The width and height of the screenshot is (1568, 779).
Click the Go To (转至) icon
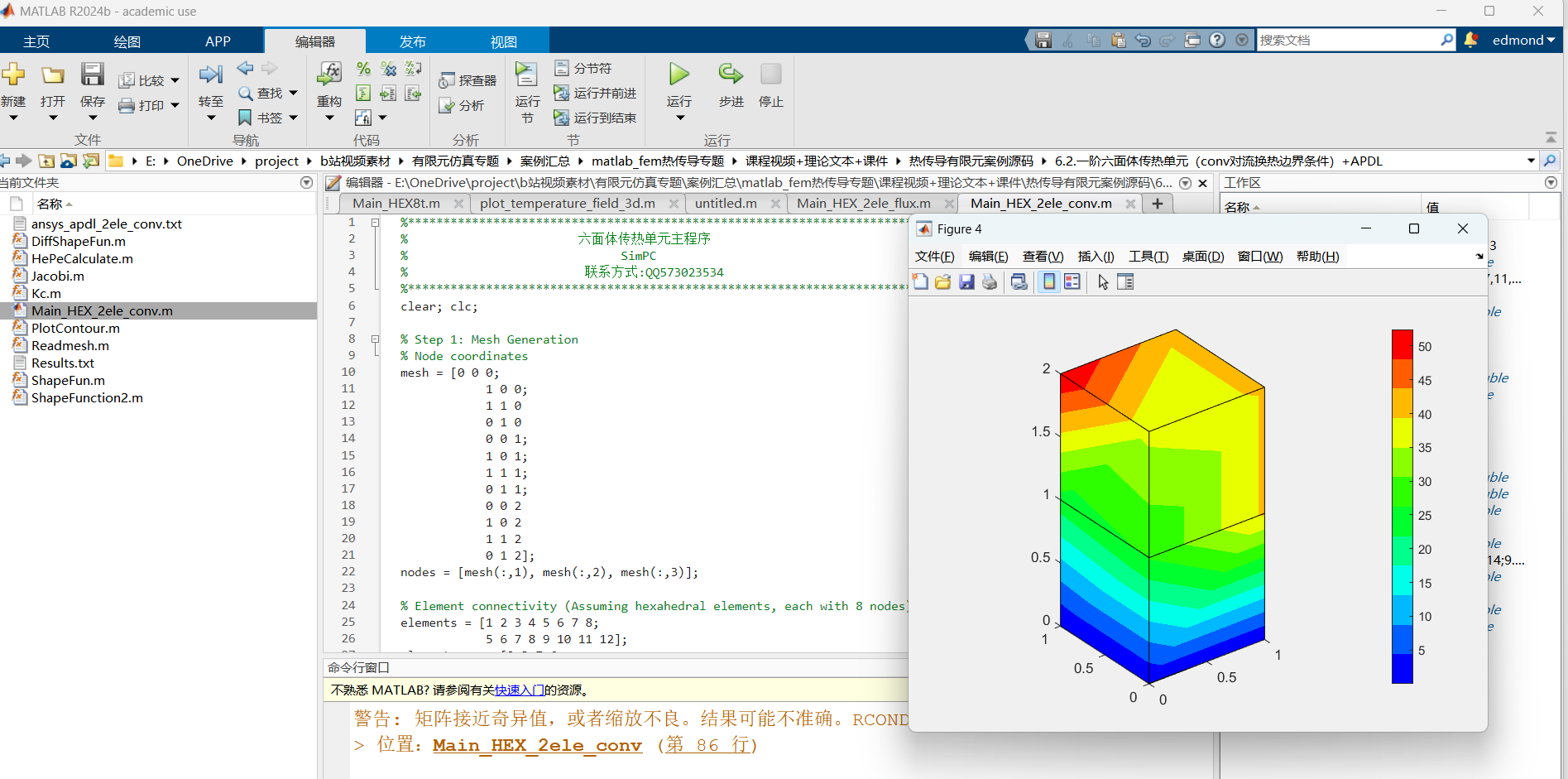coord(210,75)
